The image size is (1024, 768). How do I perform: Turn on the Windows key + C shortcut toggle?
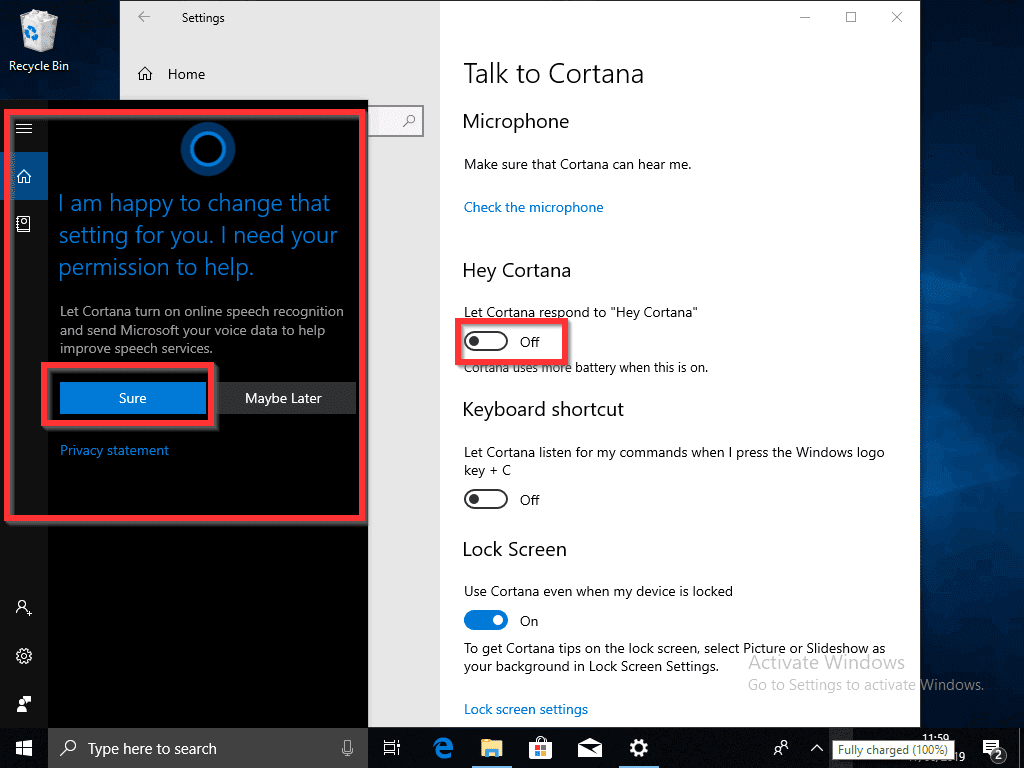tap(486, 498)
